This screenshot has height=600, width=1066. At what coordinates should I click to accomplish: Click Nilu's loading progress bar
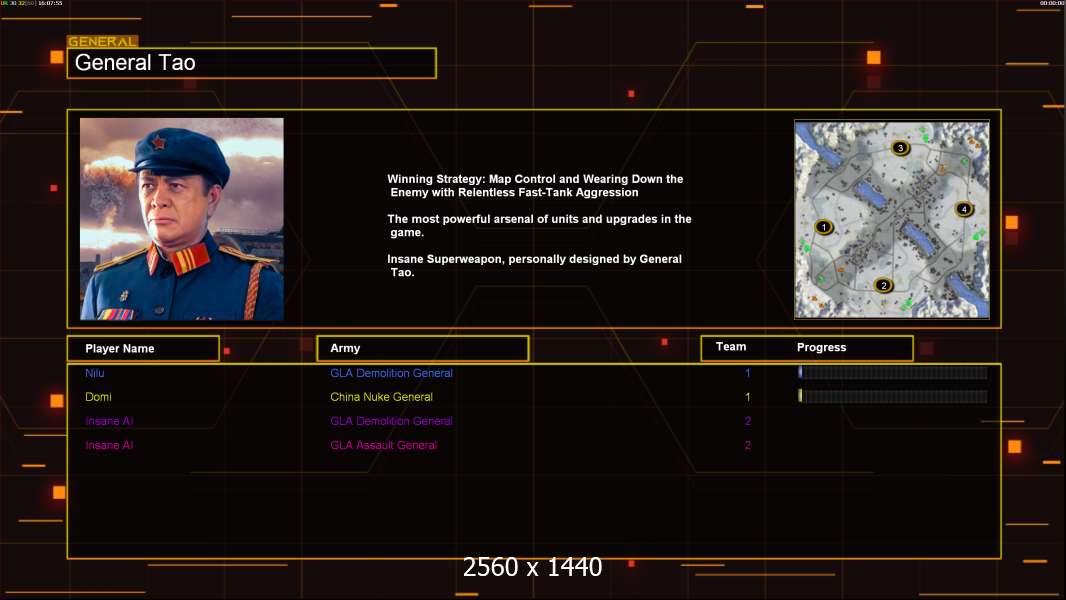point(893,372)
